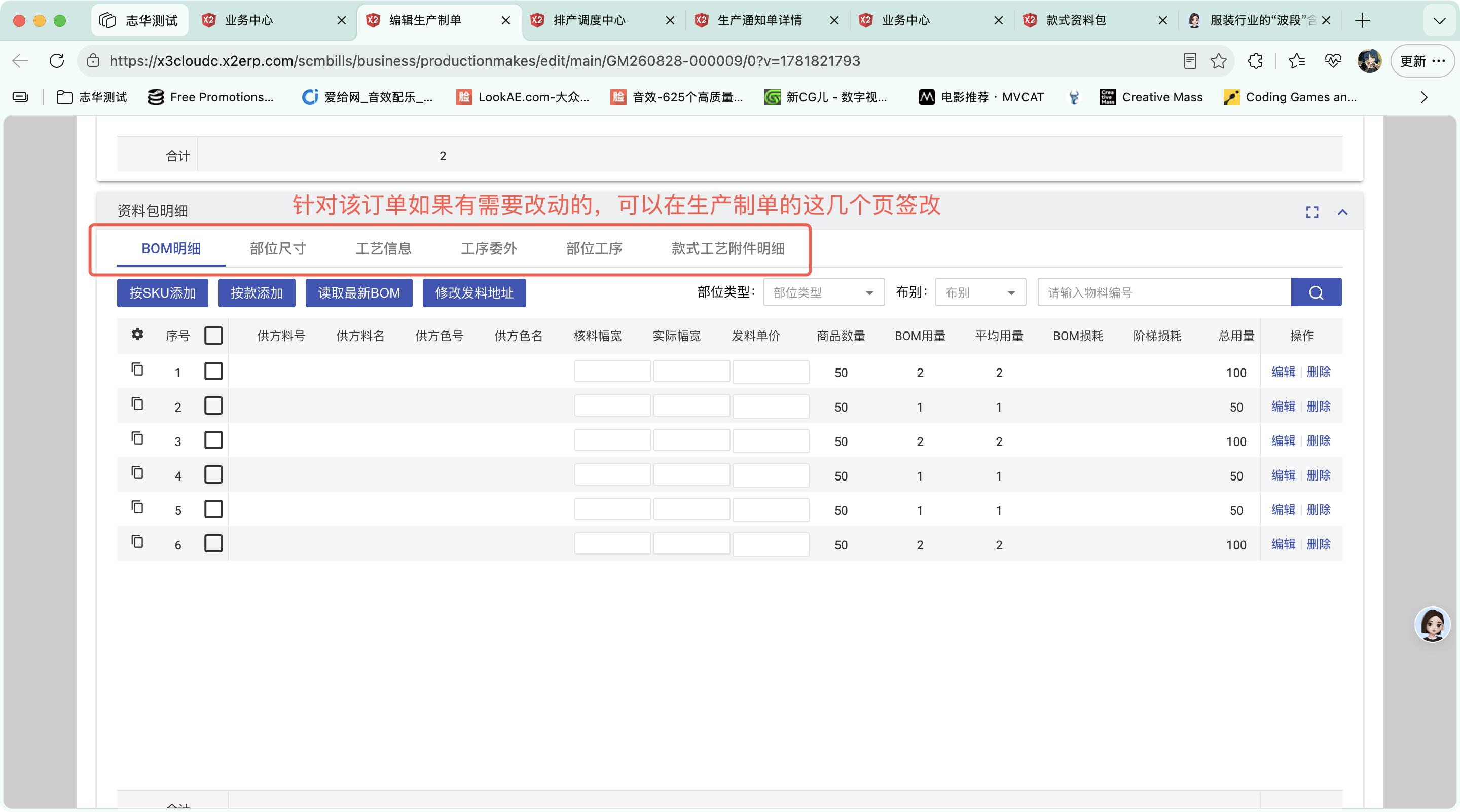
Task: Copy row 6 using its duplicate icon
Action: [137, 542]
